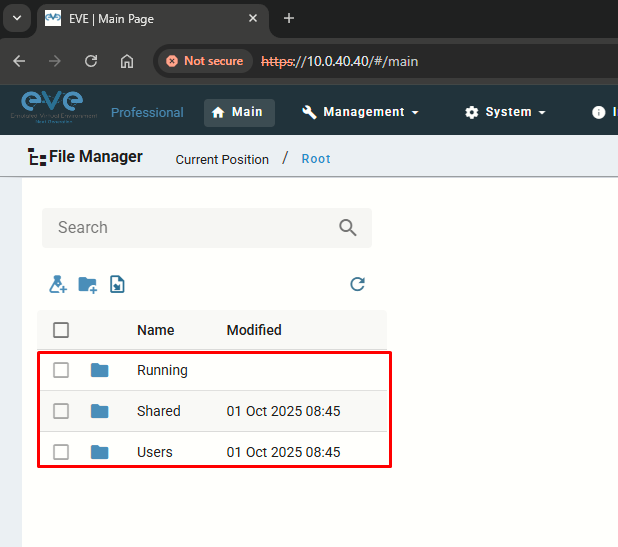The height and width of the screenshot is (547, 618).
Task: Click the search magnifier icon
Action: [x=348, y=227]
